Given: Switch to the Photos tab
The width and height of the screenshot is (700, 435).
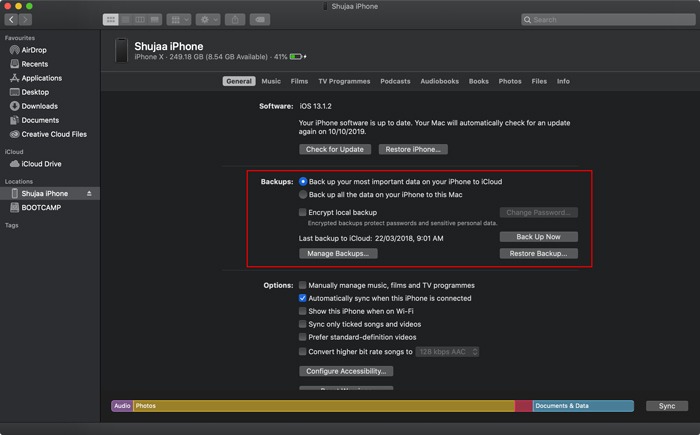Looking at the screenshot, I should [509, 81].
